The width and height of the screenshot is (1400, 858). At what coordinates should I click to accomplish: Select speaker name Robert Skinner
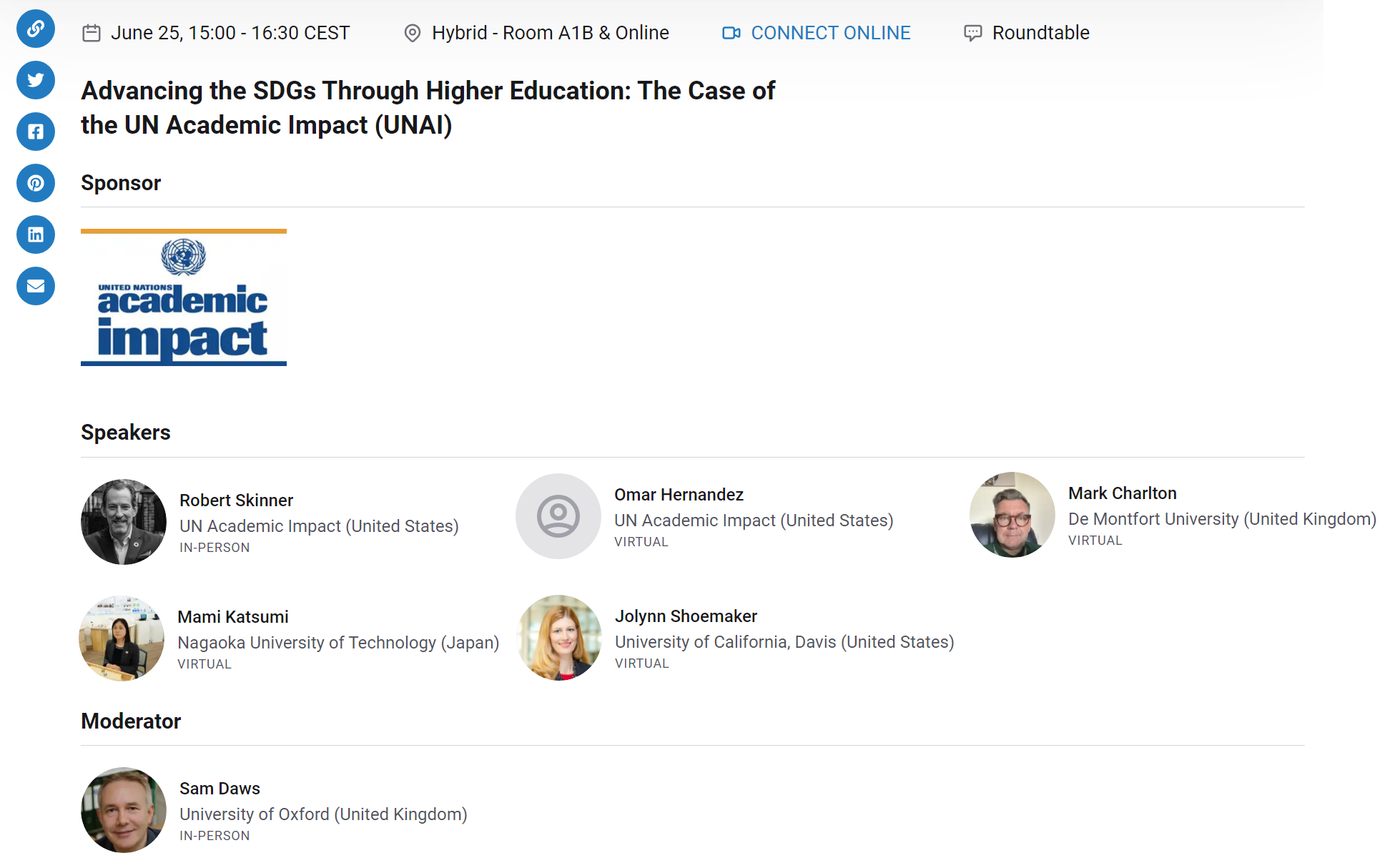click(236, 500)
